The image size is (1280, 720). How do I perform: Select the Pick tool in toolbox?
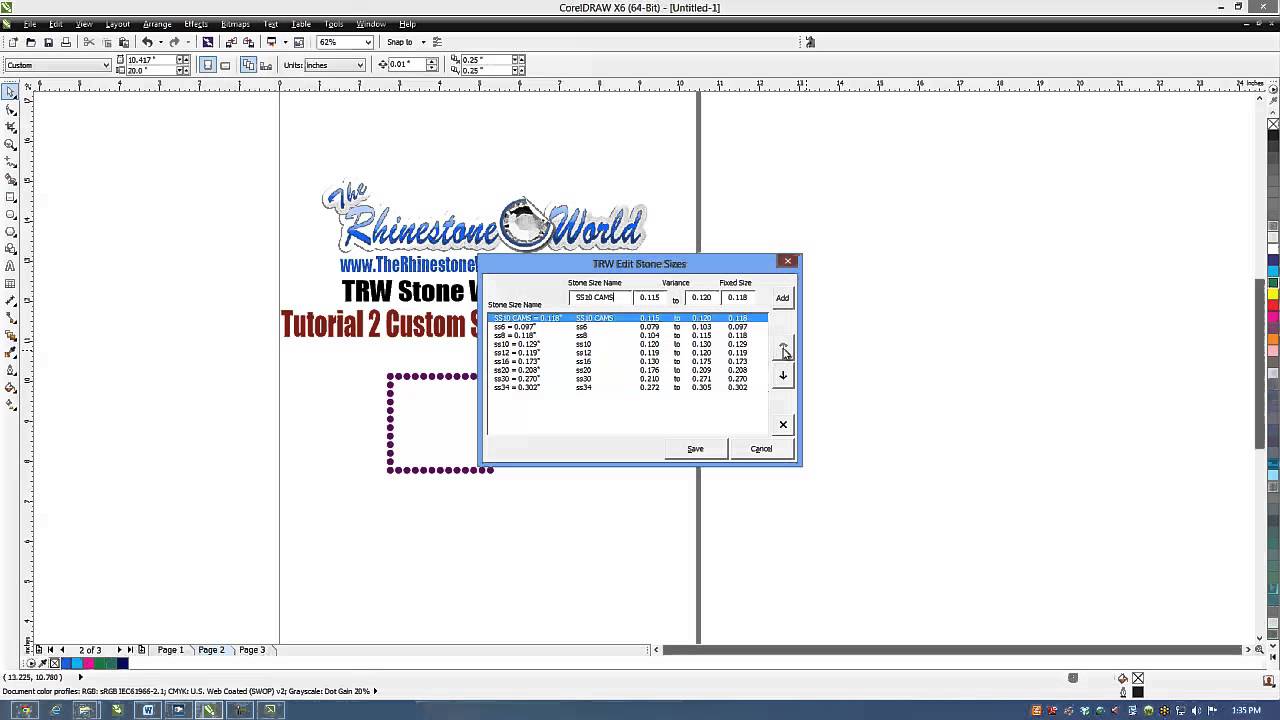point(10,92)
